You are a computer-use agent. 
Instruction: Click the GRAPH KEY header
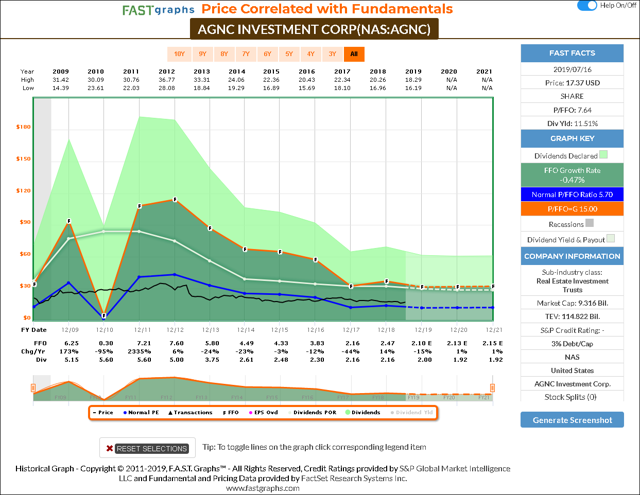tap(572, 139)
